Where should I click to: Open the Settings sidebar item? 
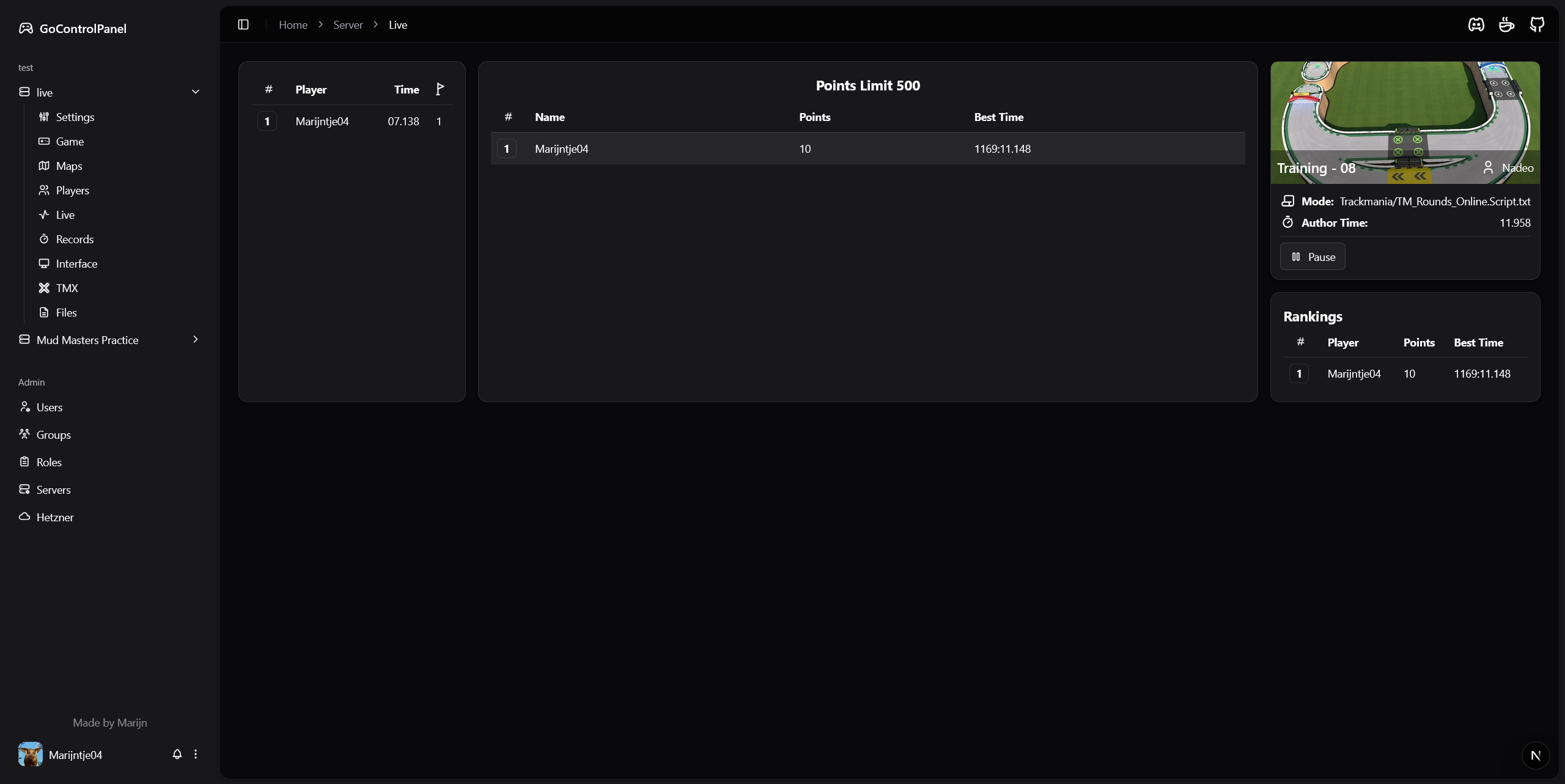[75, 117]
